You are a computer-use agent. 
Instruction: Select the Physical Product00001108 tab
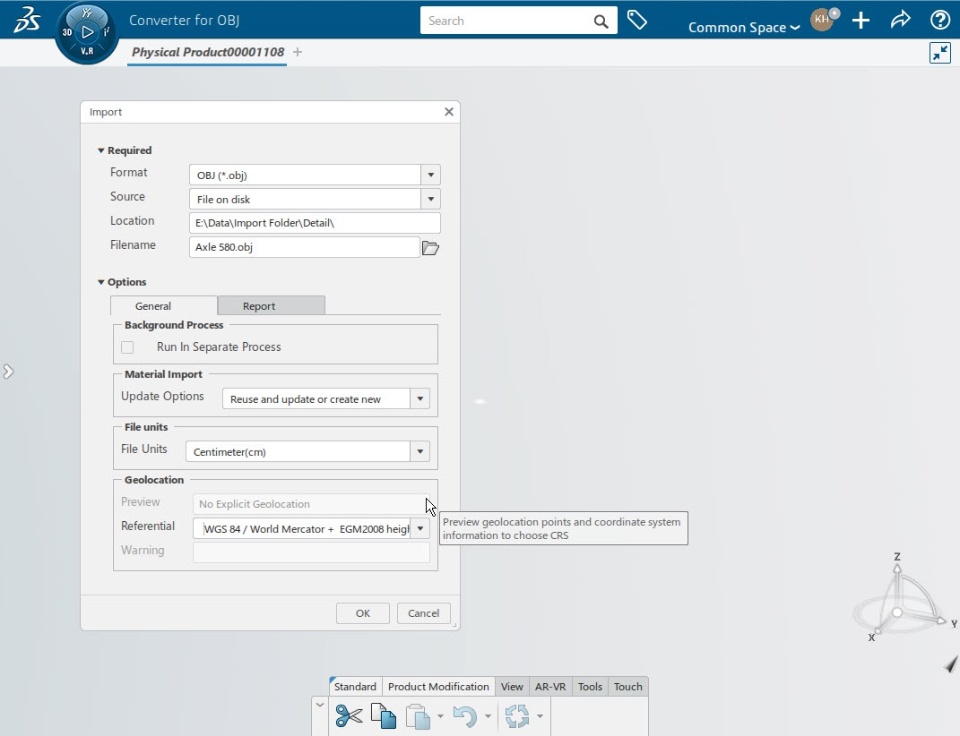(x=208, y=52)
